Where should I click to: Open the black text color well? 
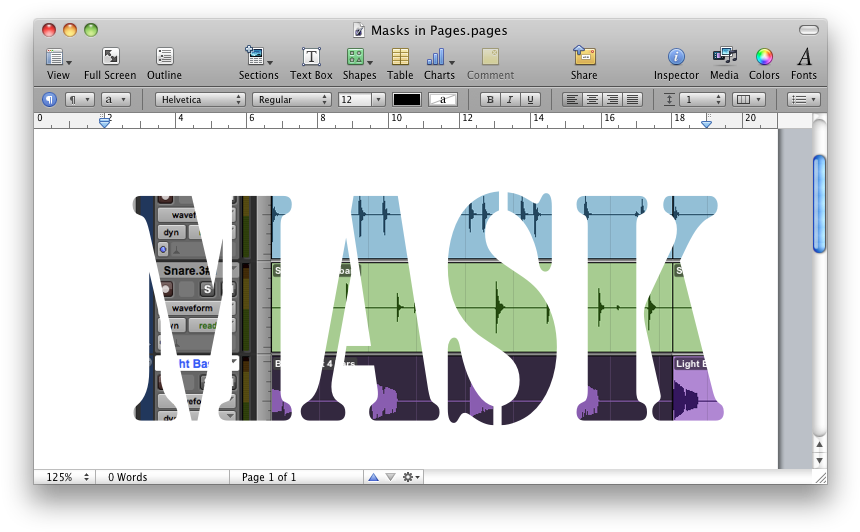coord(407,99)
